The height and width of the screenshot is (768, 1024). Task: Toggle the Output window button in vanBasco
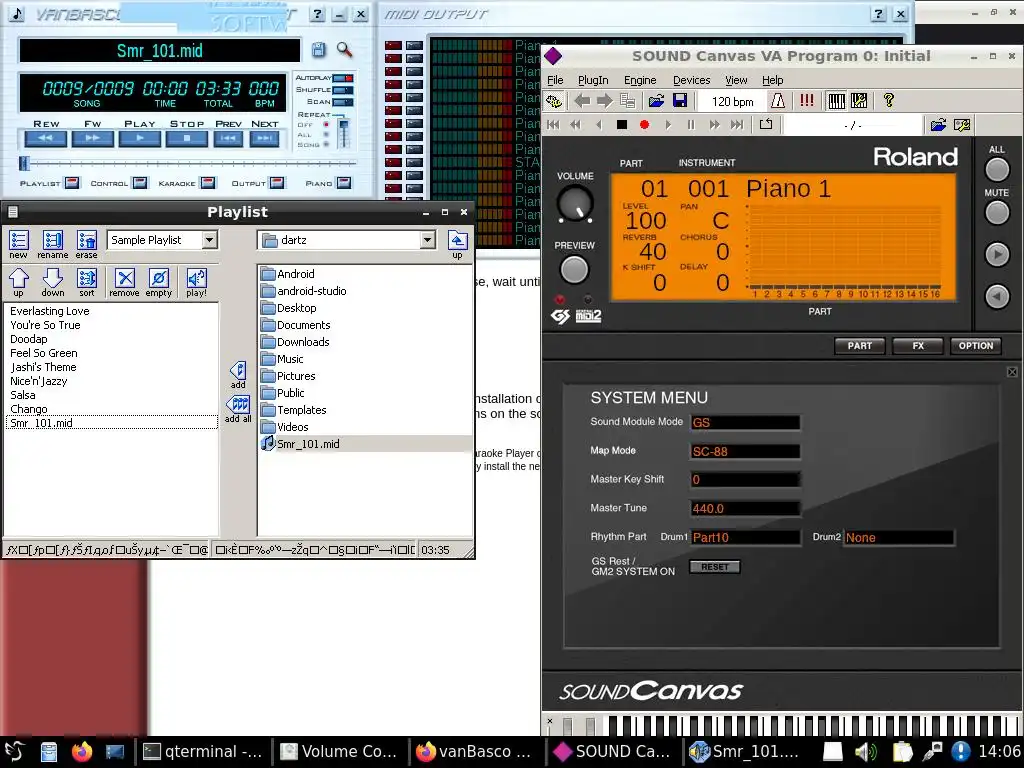click(x=277, y=183)
